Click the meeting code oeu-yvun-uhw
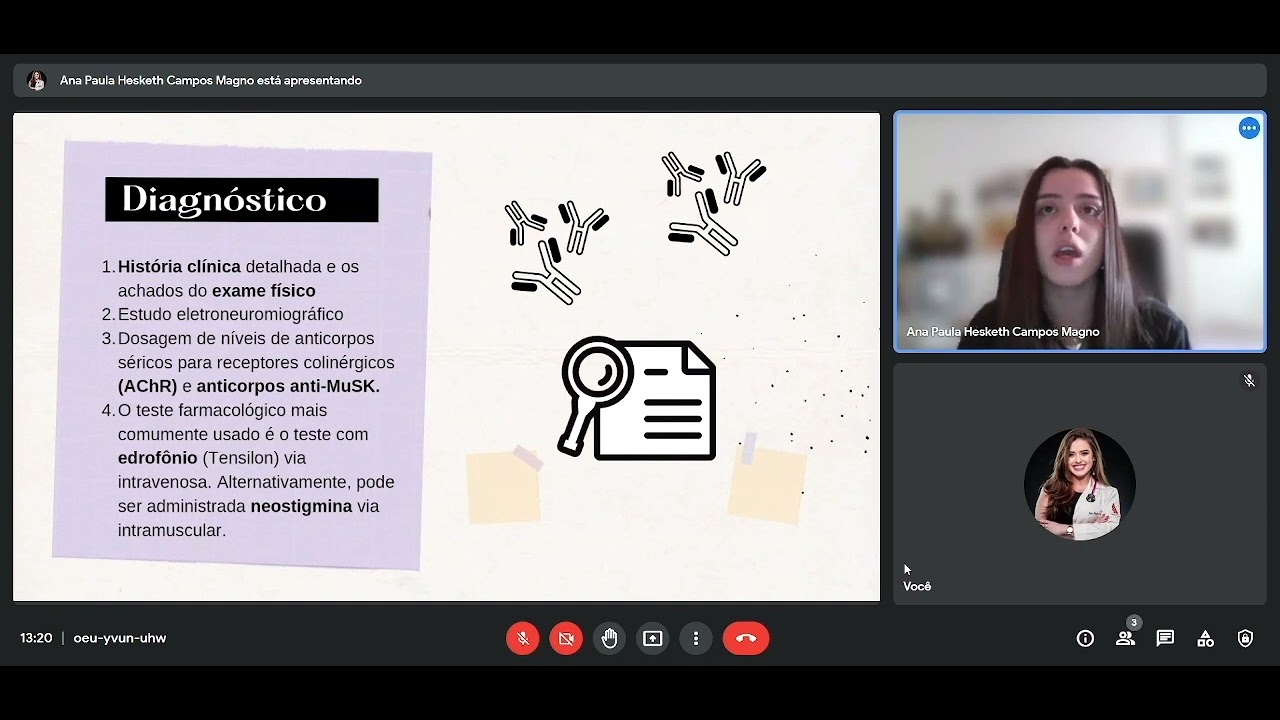This screenshot has height=720, width=1280. pyautogui.click(x=120, y=638)
